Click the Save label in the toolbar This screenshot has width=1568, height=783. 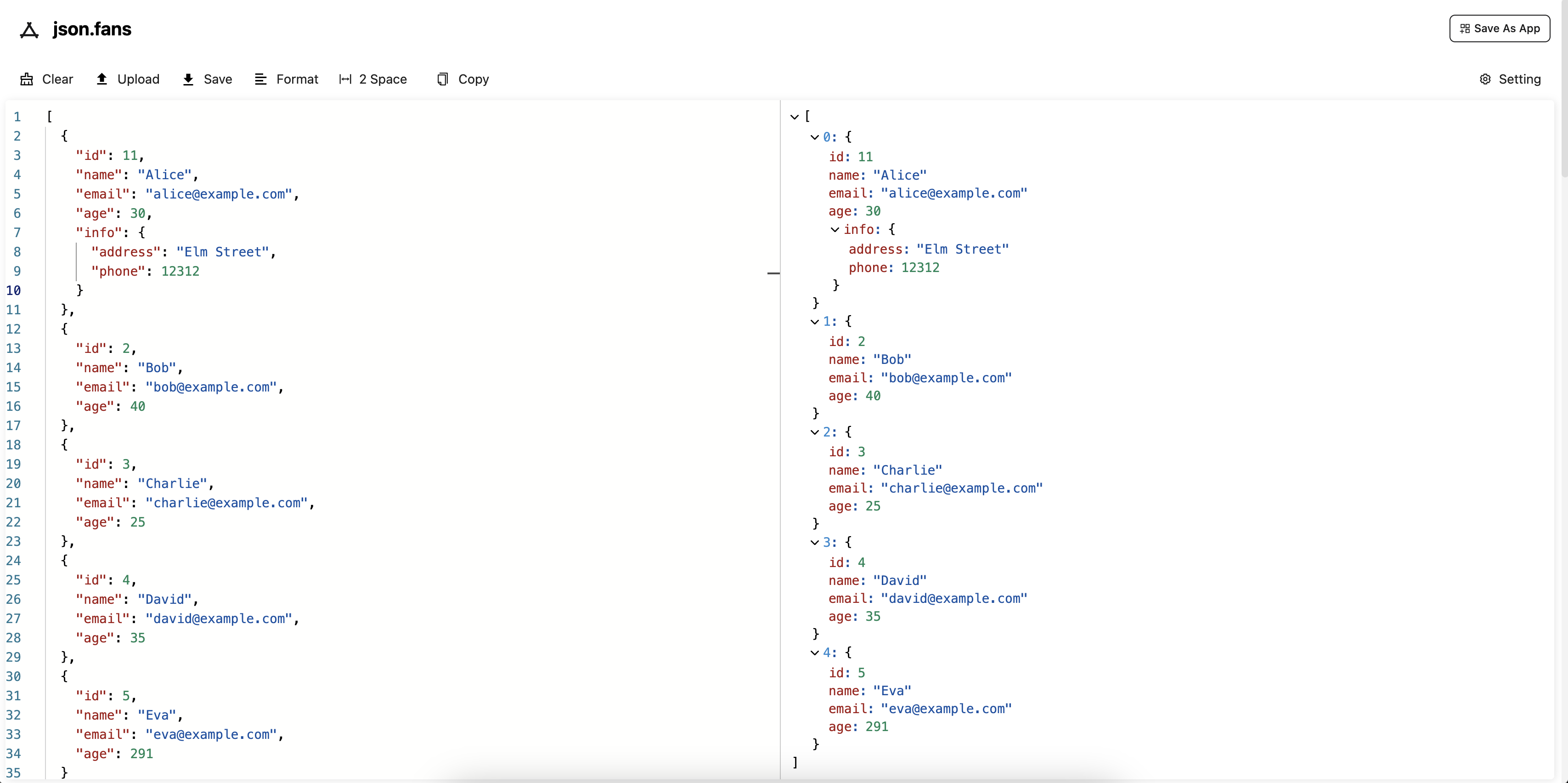218,79
